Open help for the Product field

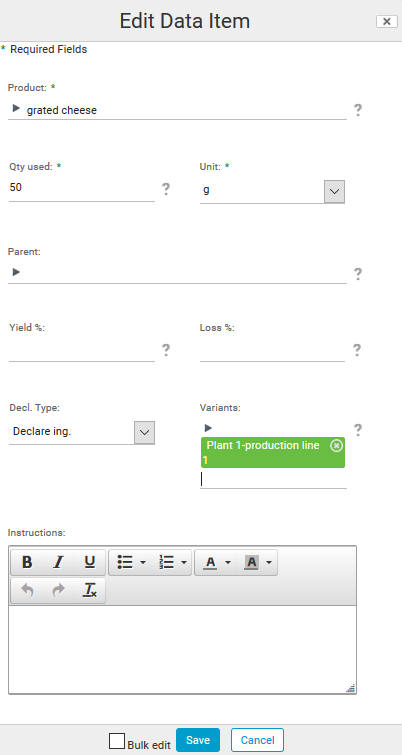tap(358, 110)
